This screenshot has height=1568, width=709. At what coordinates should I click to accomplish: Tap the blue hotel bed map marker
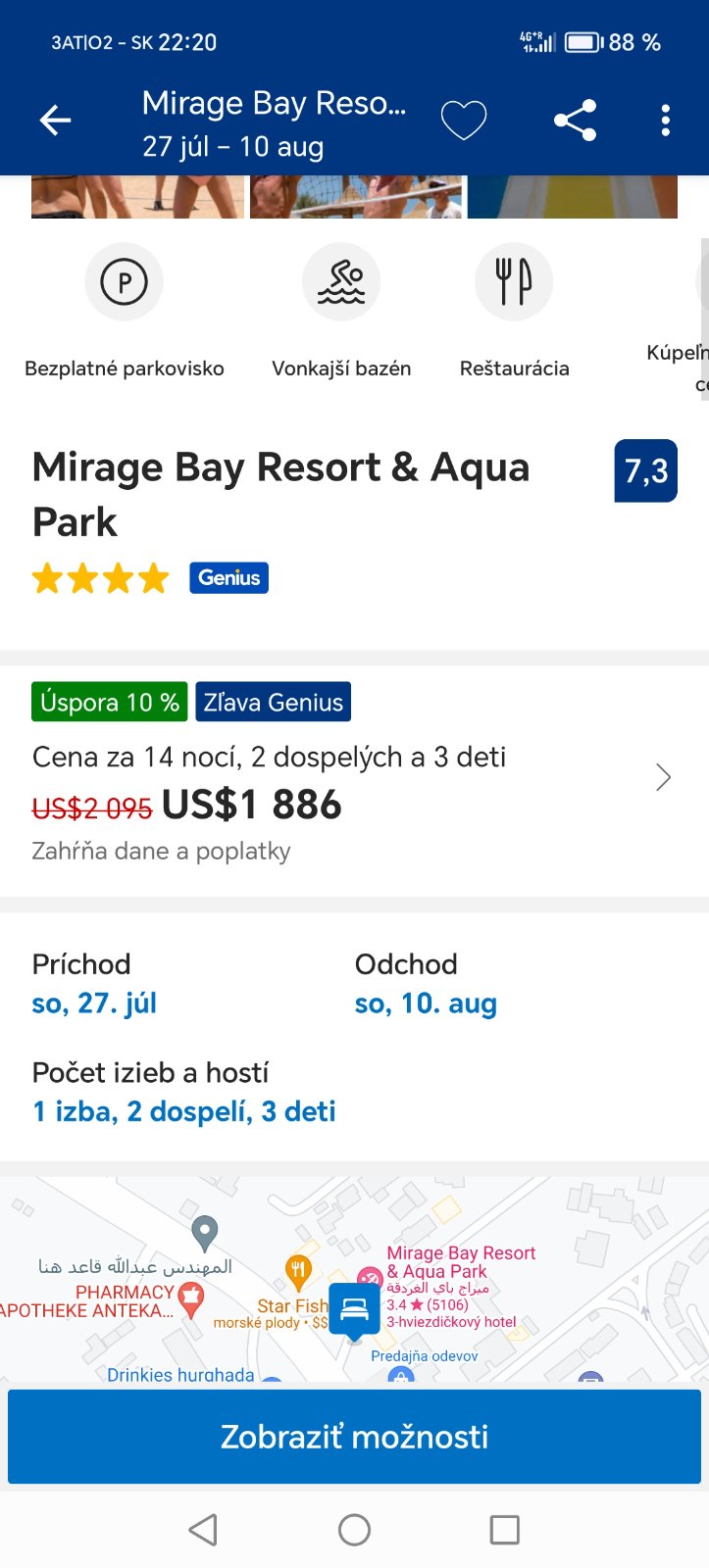353,1309
